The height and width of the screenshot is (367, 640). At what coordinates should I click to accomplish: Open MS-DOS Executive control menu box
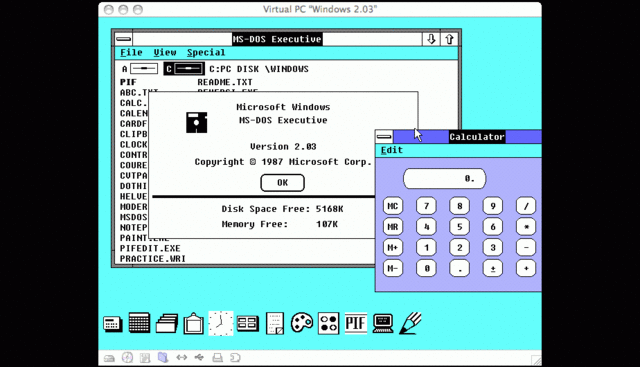click(x=123, y=39)
